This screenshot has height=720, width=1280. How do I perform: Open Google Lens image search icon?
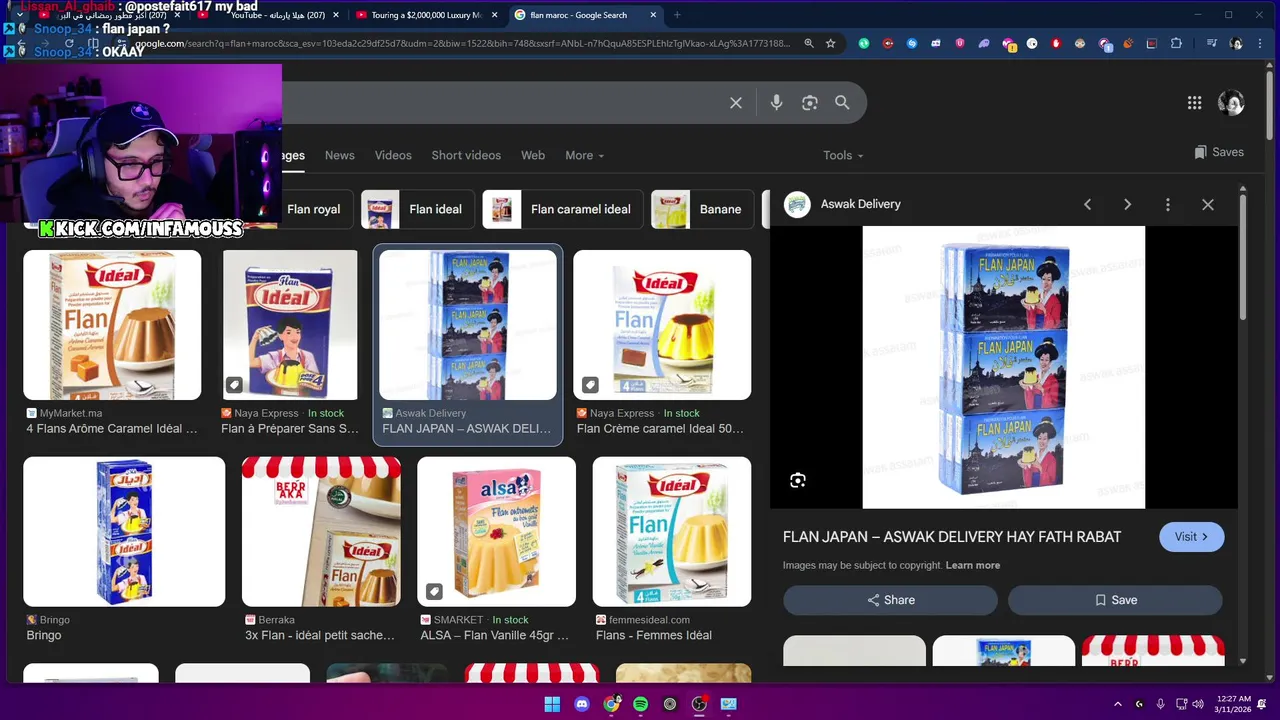coord(810,103)
